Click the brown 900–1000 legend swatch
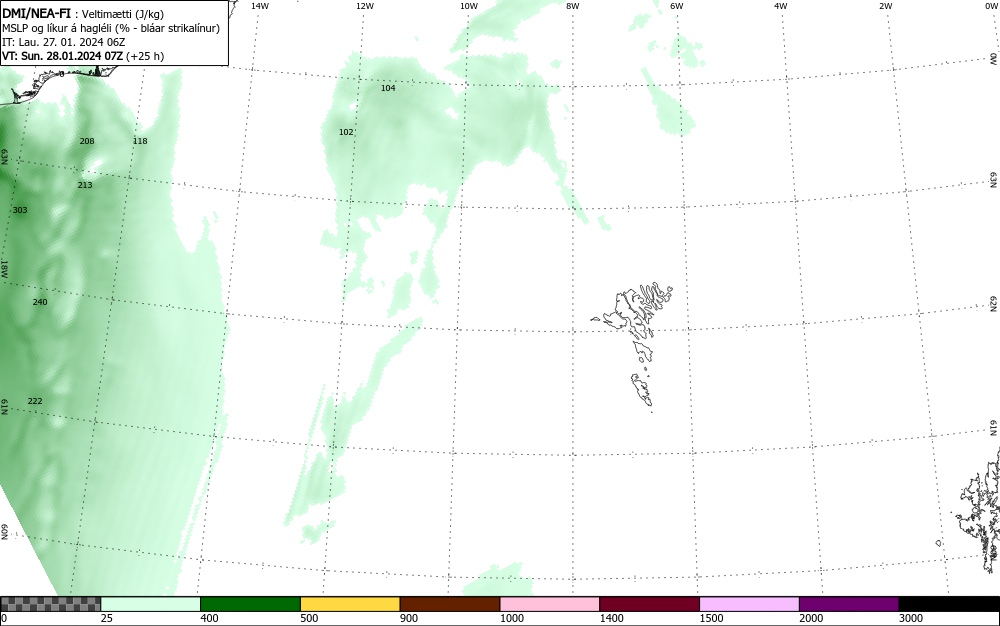Screen dimensions: 1000x626 point(450,604)
